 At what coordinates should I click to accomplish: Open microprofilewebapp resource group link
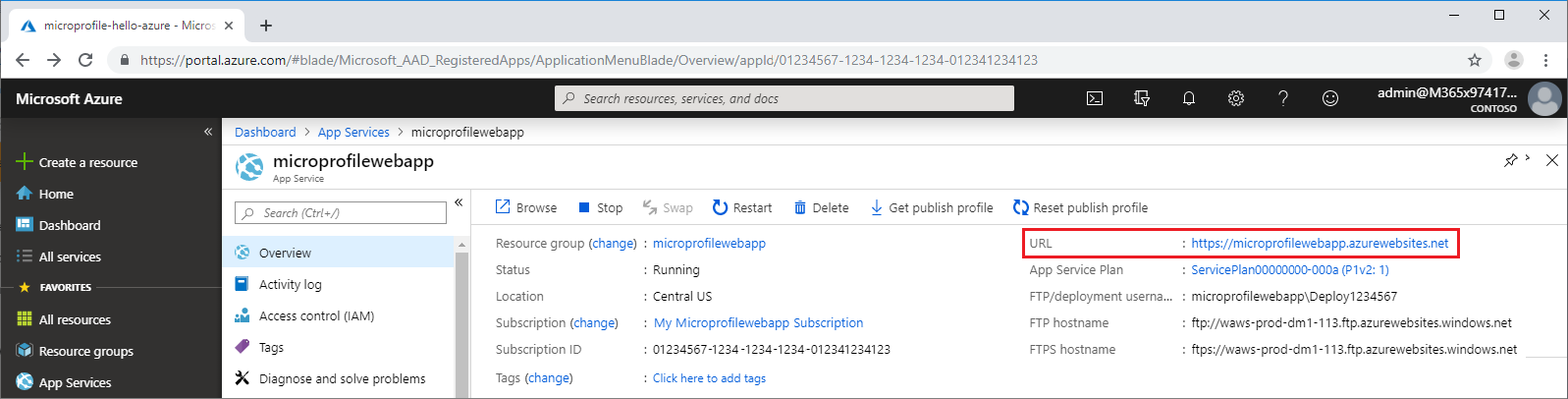click(709, 243)
